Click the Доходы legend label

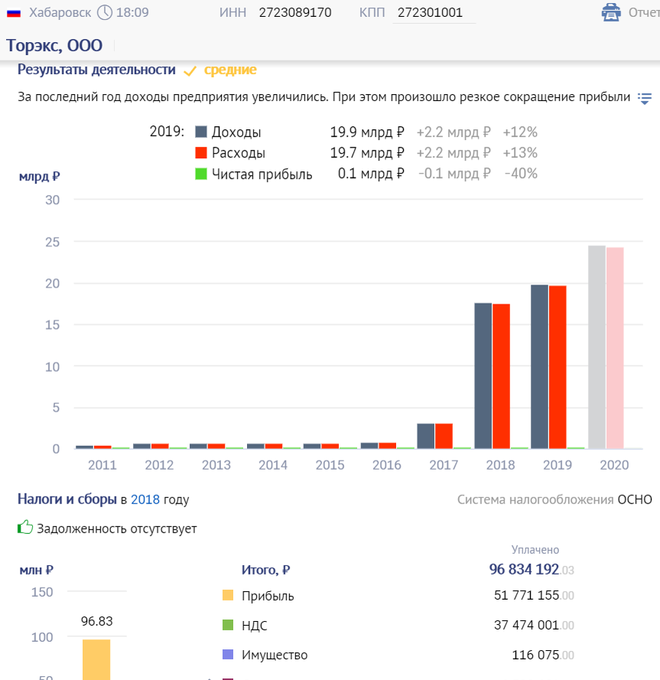[236, 132]
